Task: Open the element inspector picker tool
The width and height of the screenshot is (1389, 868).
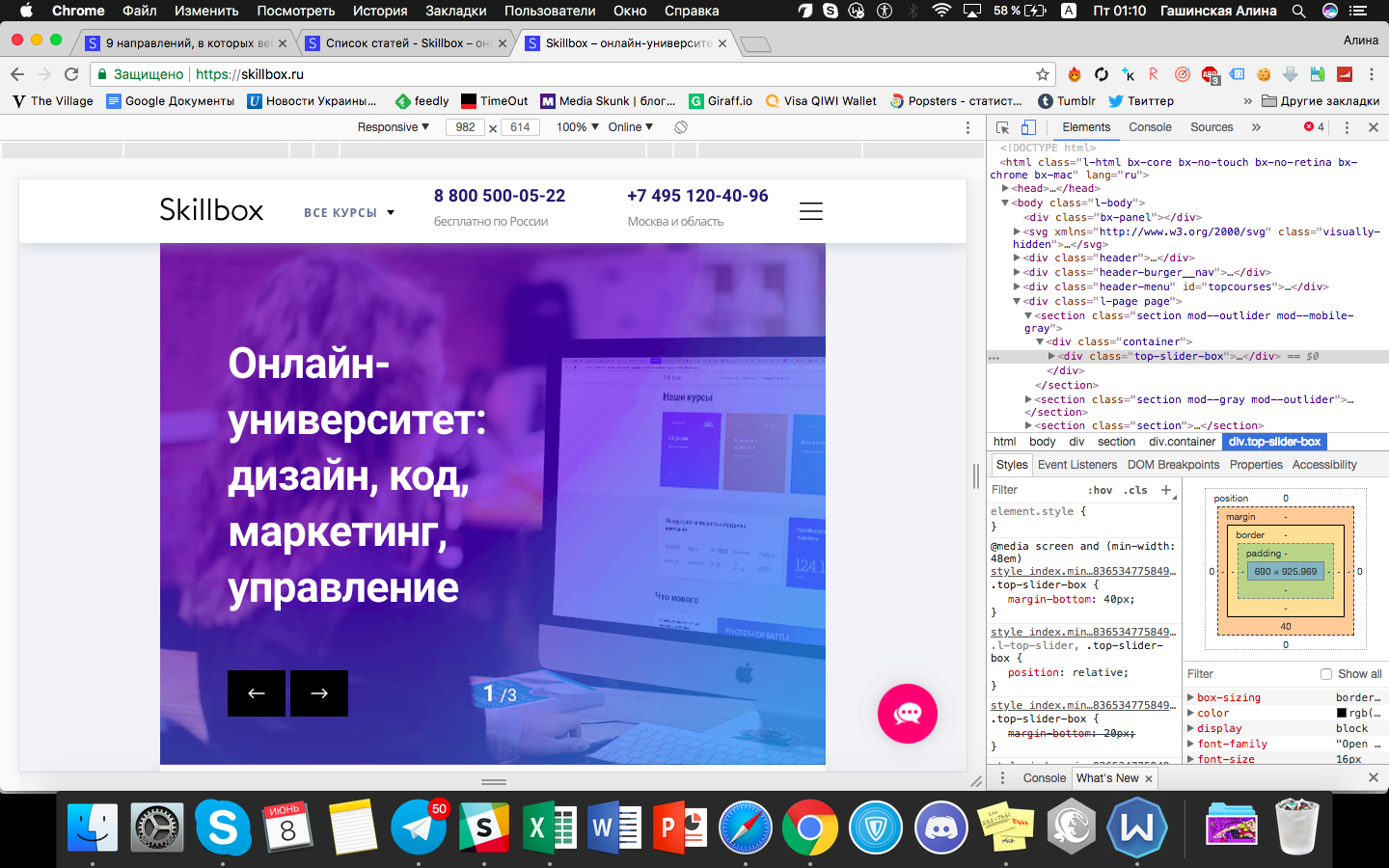Action: (1002, 127)
